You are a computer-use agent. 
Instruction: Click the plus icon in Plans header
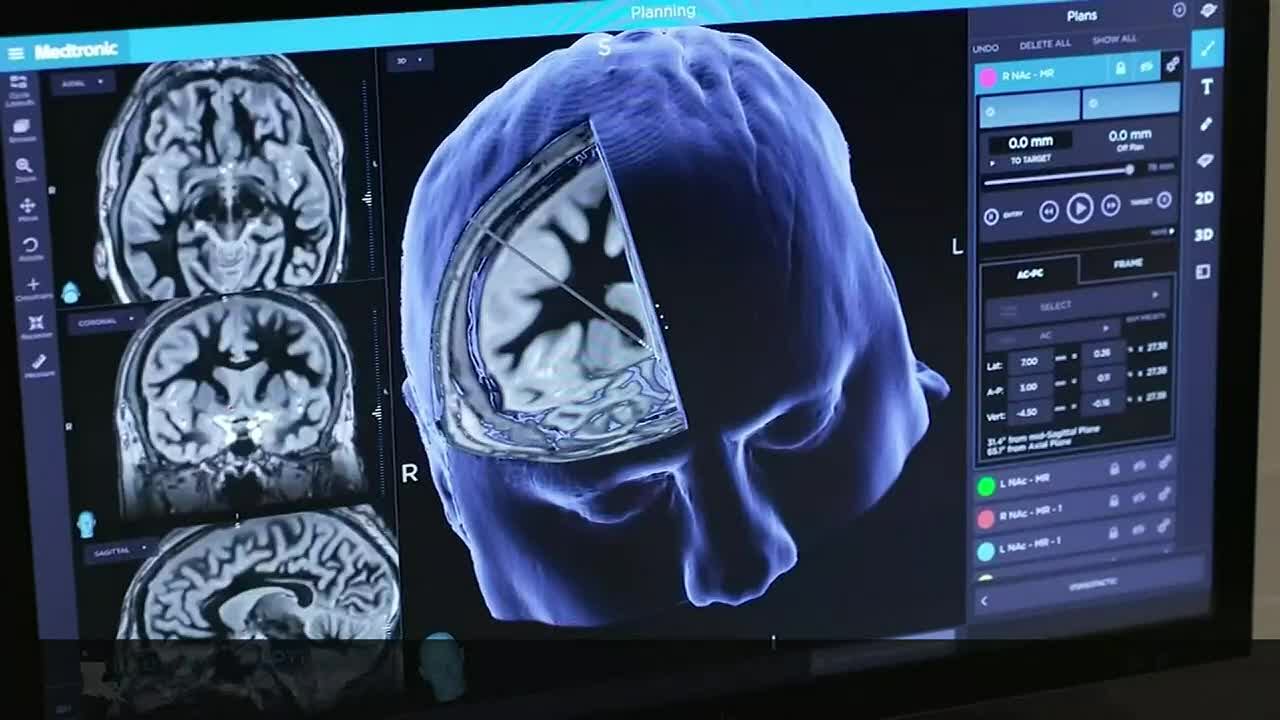coord(1179,10)
